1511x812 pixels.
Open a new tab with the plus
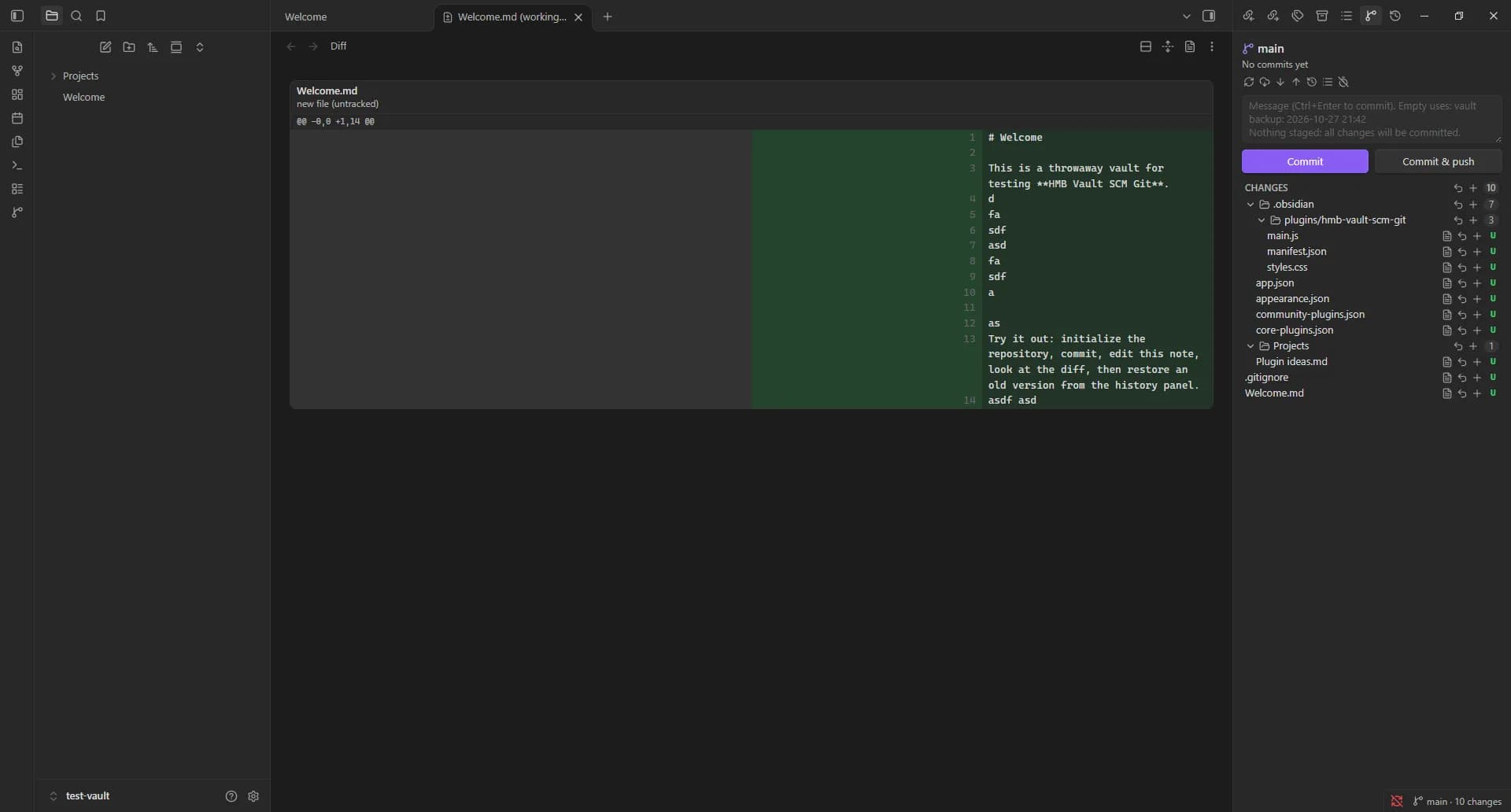(608, 17)
